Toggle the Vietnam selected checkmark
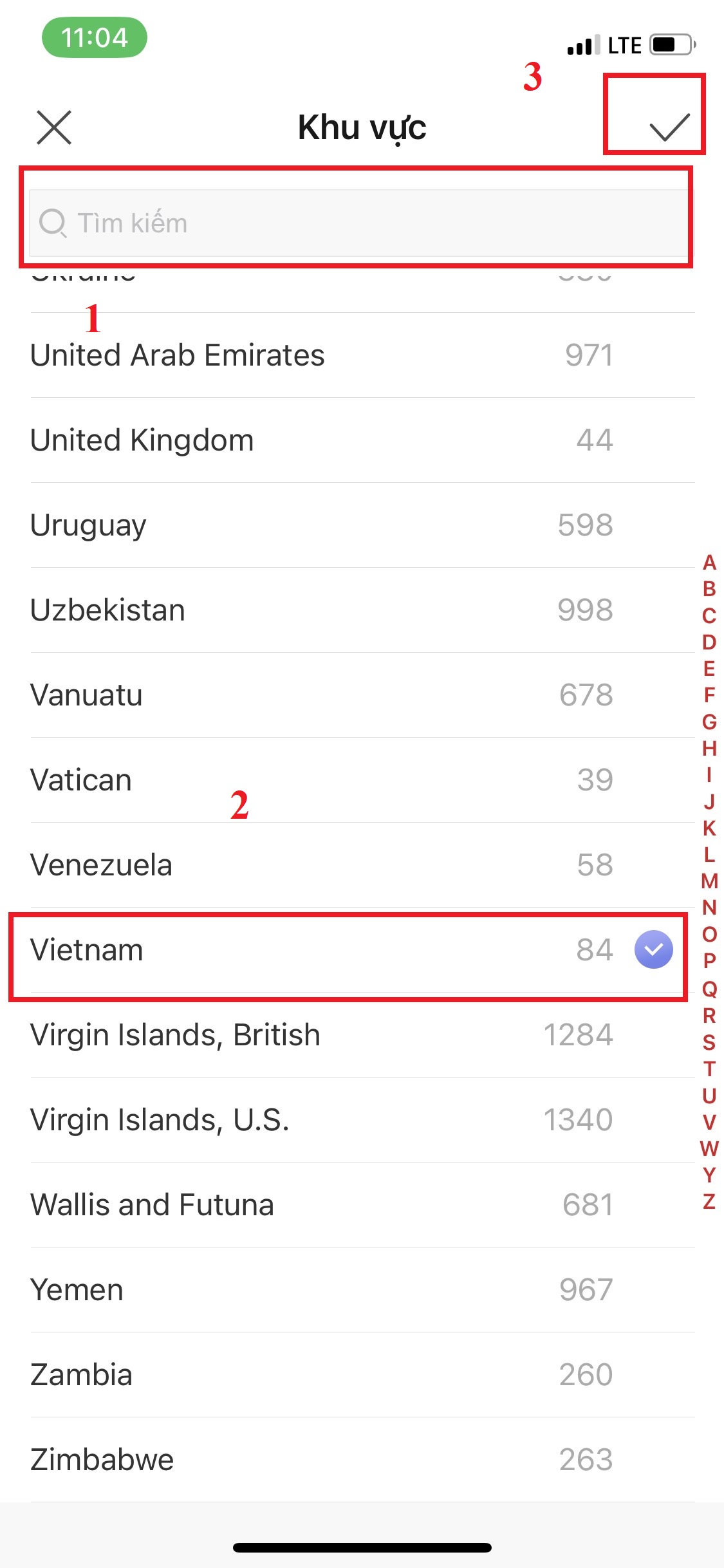724x1568 pixels. 653,949
